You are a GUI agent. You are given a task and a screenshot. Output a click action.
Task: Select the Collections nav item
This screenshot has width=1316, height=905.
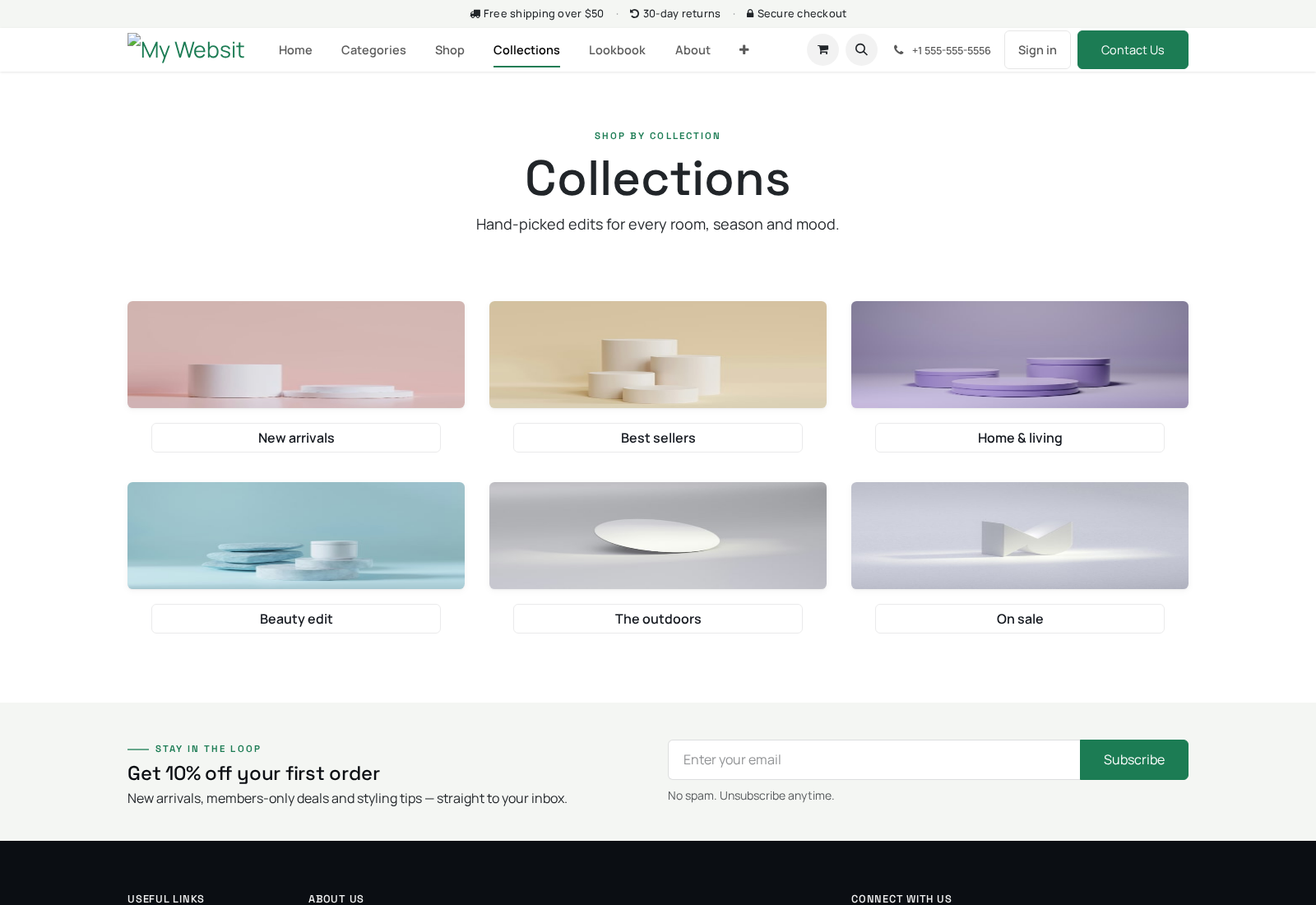coord(526,50)
